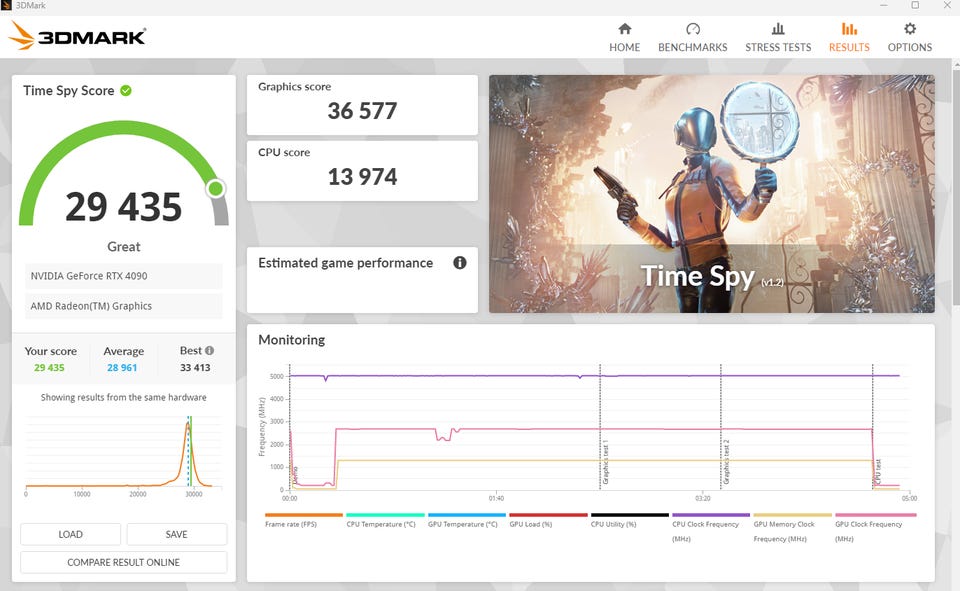
Task: Open the OPTIONS tab
Action: tap(910, 37)
